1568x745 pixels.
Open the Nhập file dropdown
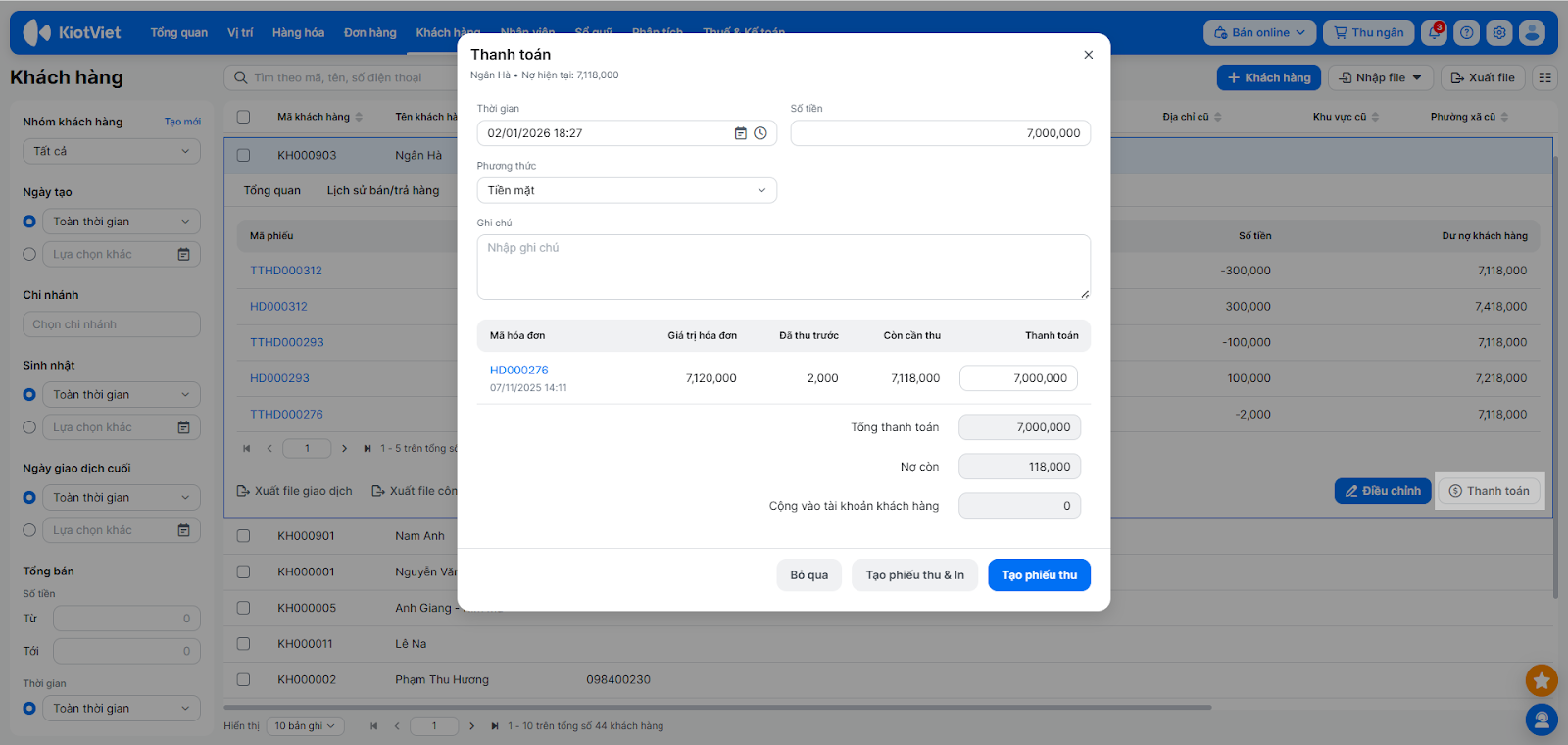1381,77
